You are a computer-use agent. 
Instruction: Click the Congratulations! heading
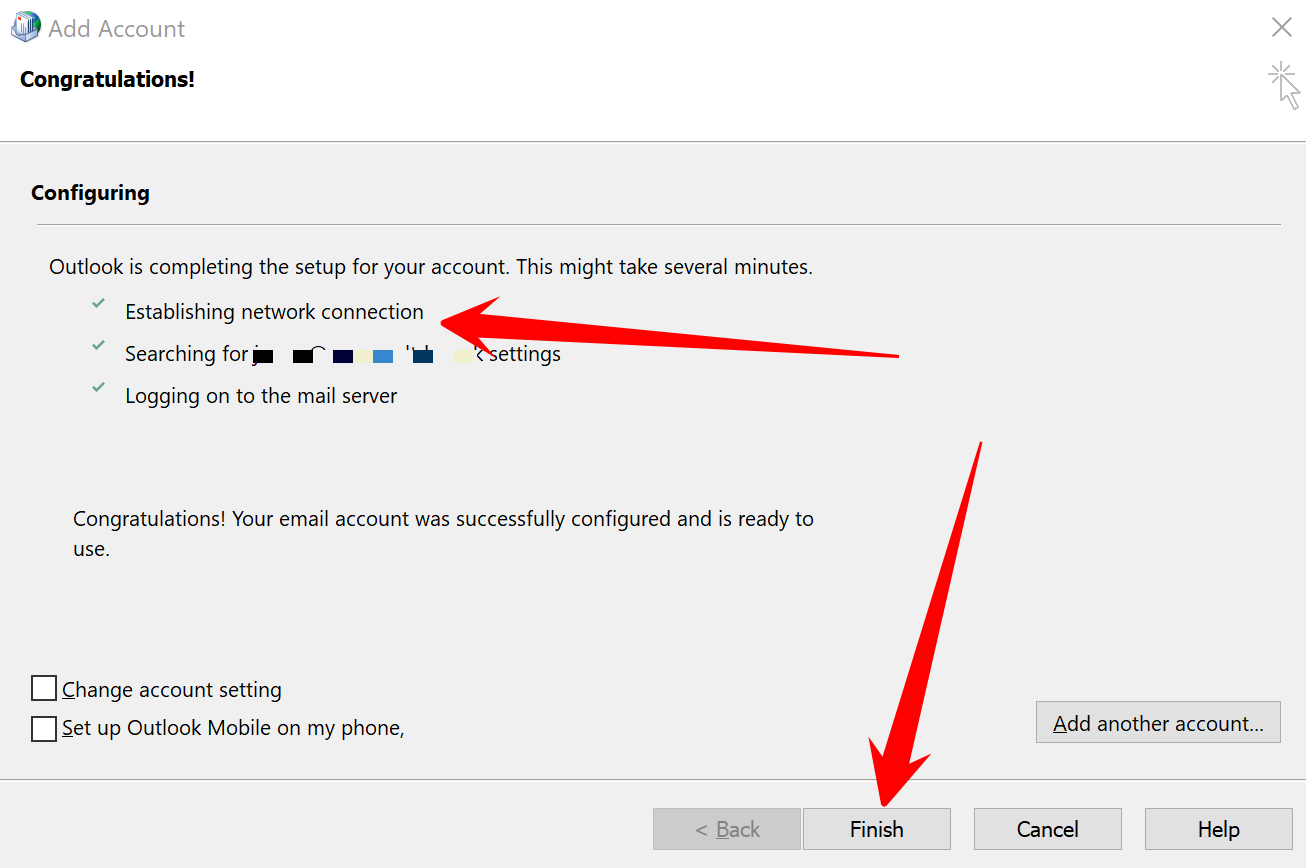coord(108,79)
